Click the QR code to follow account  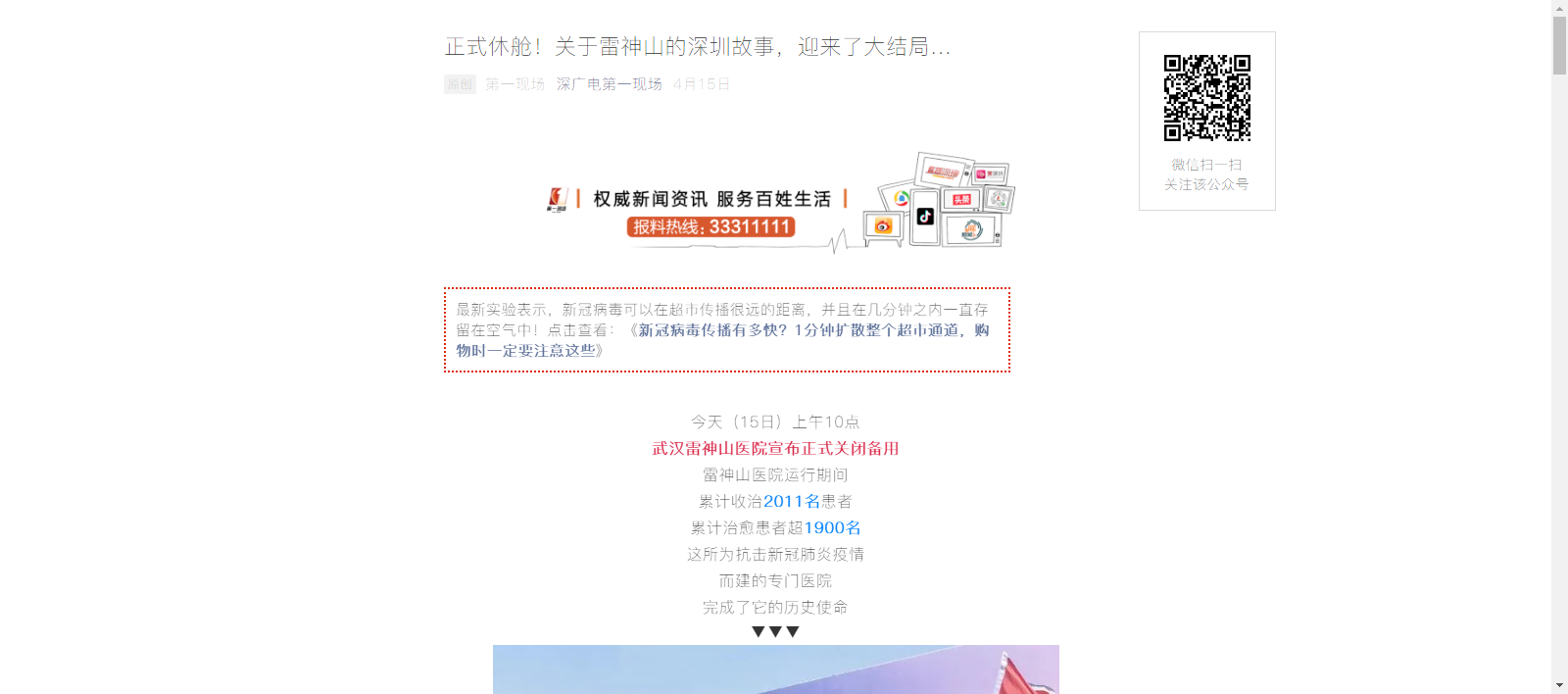(x=1206, y=98)
